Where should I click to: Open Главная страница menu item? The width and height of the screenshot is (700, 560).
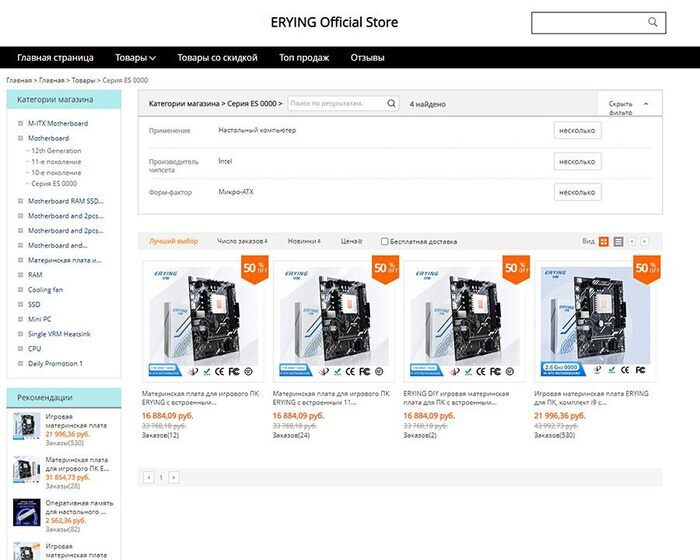pyautogui.click(x=55, y=58)
